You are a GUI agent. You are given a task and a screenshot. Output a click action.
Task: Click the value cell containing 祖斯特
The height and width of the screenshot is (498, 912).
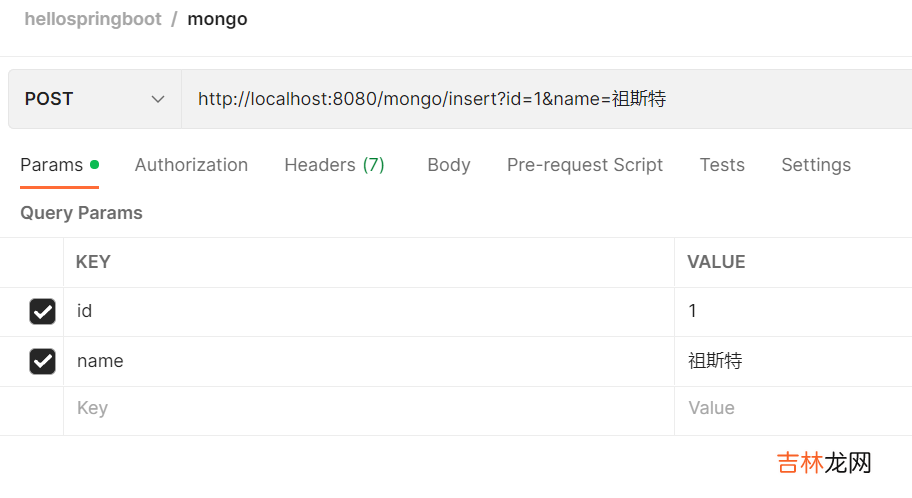[x=792, y=361]
